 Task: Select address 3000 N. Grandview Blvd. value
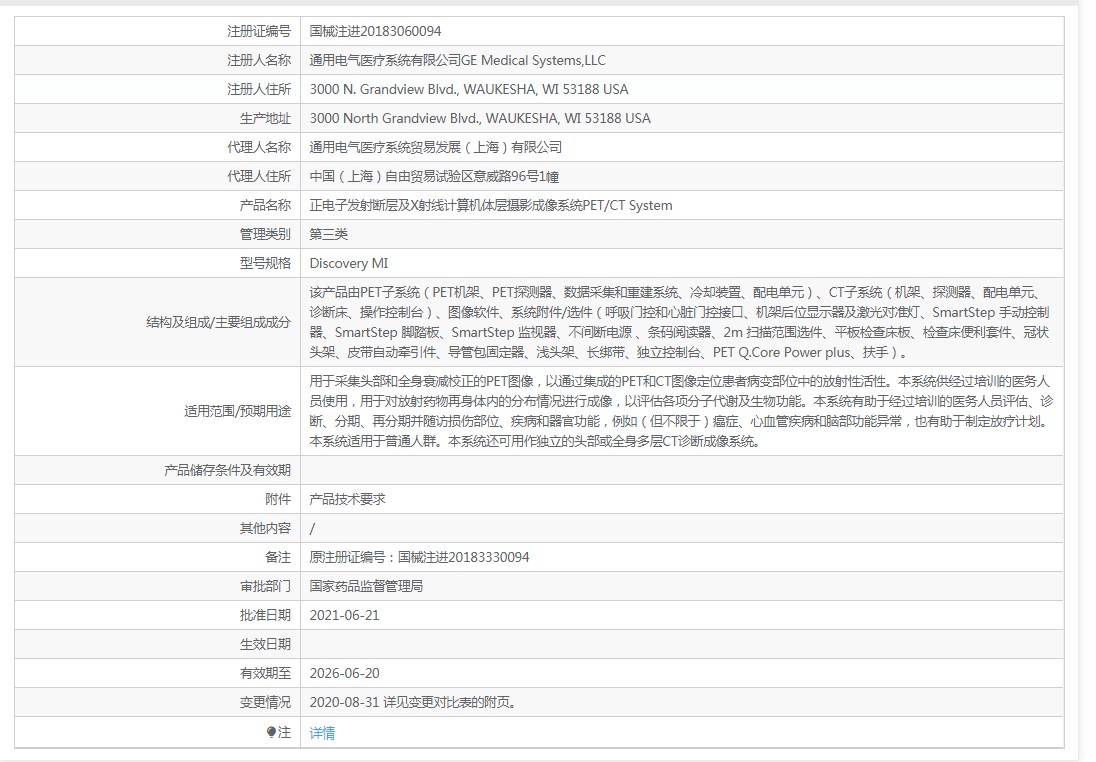(469, 89)
